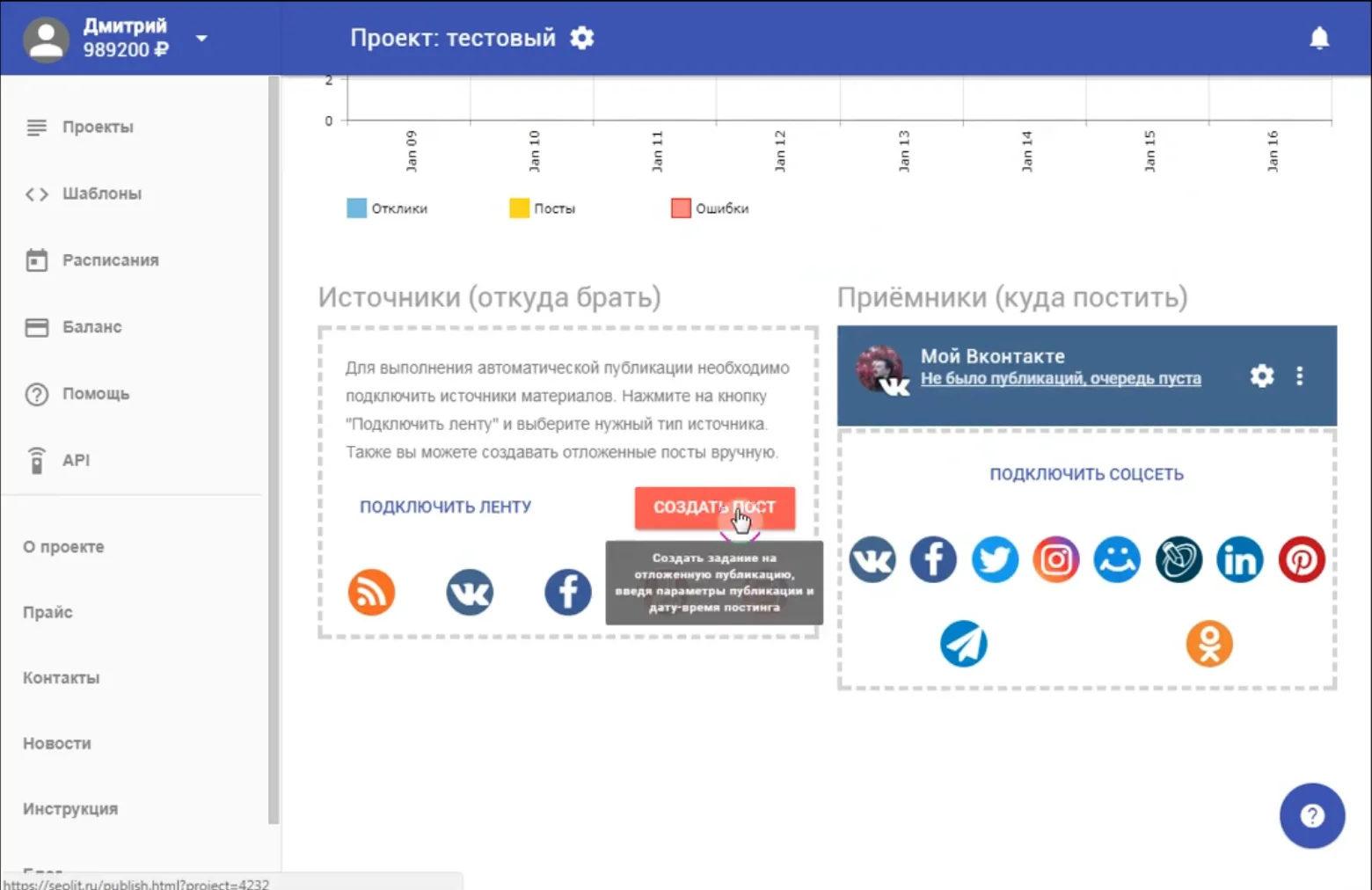This screenshot has height=890, width=1372.
Task: Select the VK source icon under Источники
Action: pyautogui.click(x=470, y=592)
